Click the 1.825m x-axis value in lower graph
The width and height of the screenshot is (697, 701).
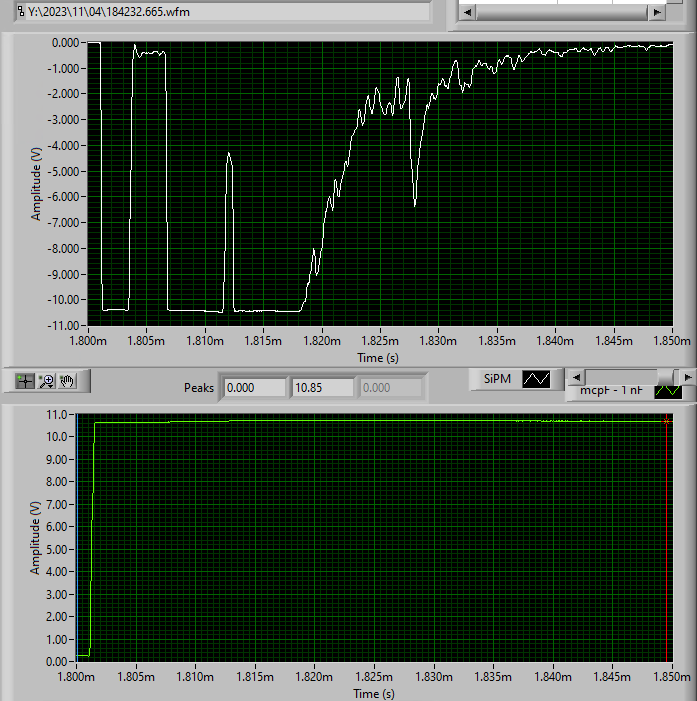pos(374,677)
